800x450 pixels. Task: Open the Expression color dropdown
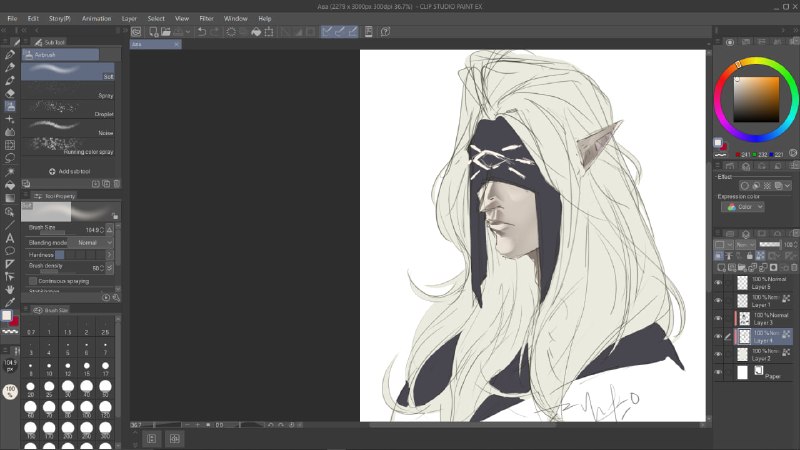pyautogui.click(x=742, y=207)
